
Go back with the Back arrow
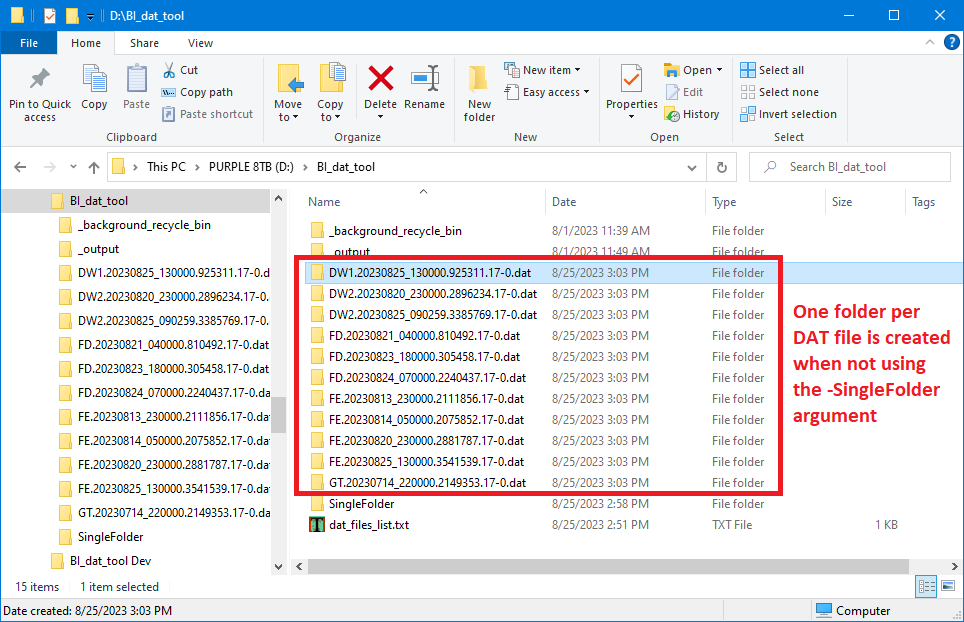(x=20, y=167)
